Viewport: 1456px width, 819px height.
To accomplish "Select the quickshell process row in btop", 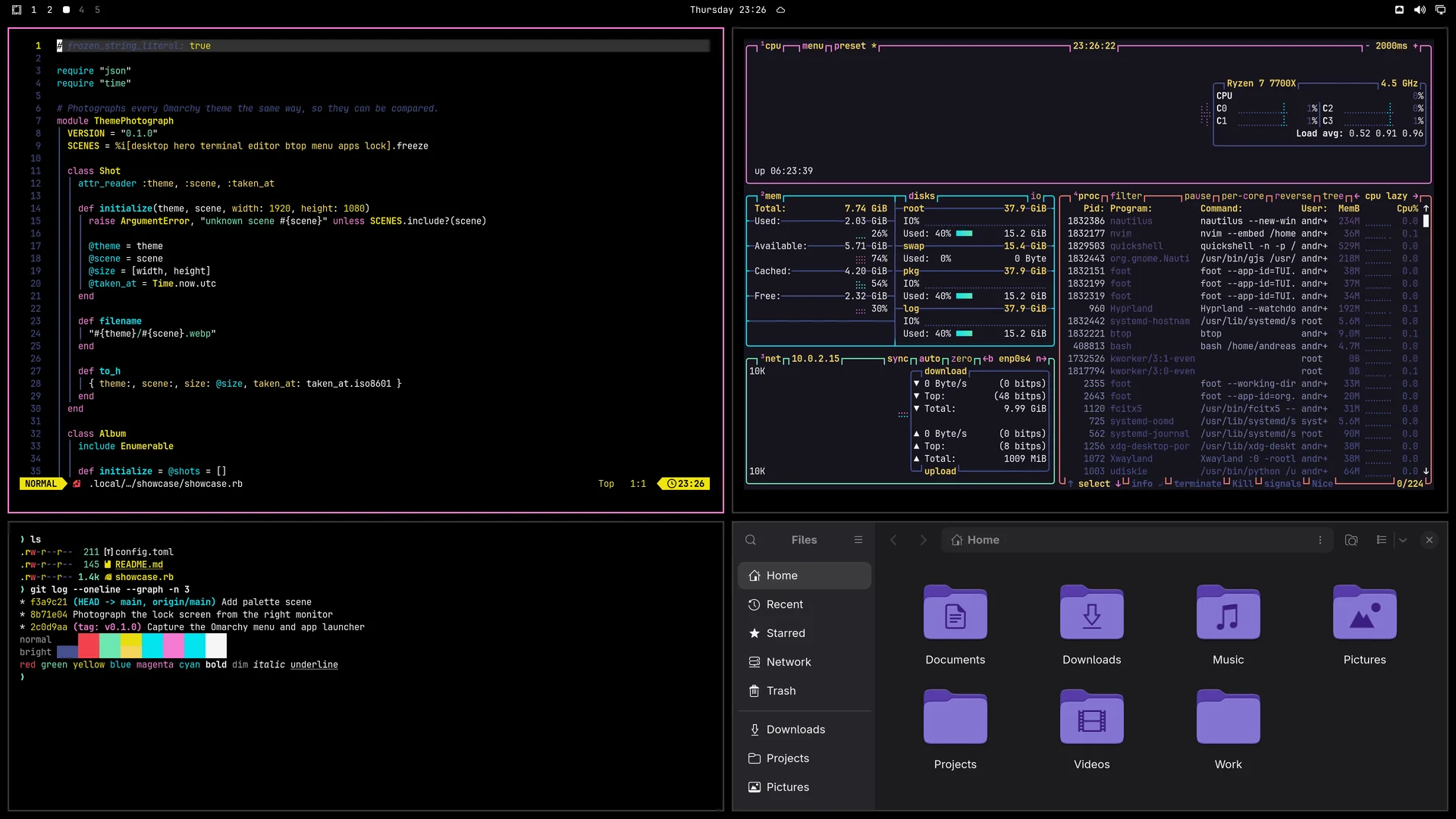I will [1241, 246].
